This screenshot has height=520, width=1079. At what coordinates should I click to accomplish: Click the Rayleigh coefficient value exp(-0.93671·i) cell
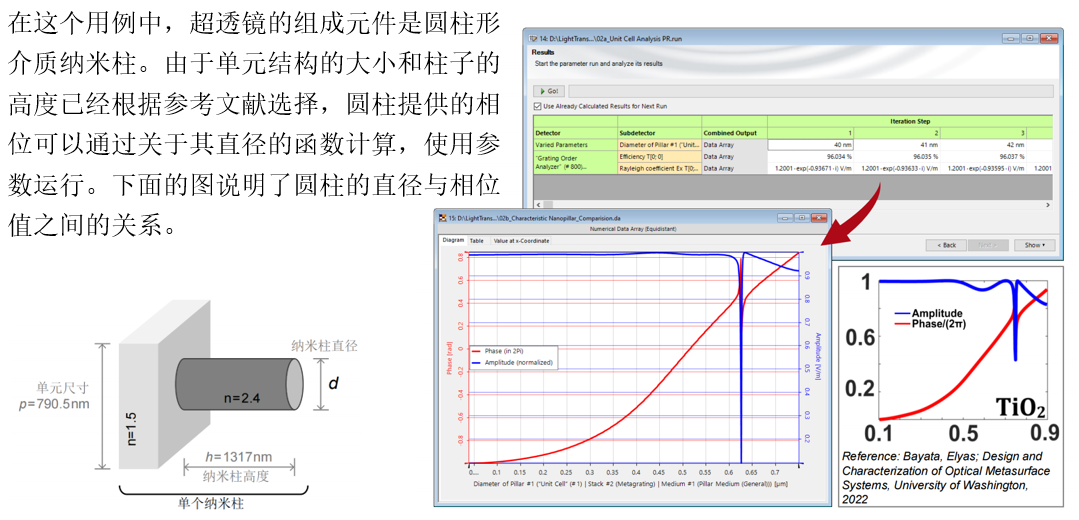pyautogui.click(x=810, y=168)
